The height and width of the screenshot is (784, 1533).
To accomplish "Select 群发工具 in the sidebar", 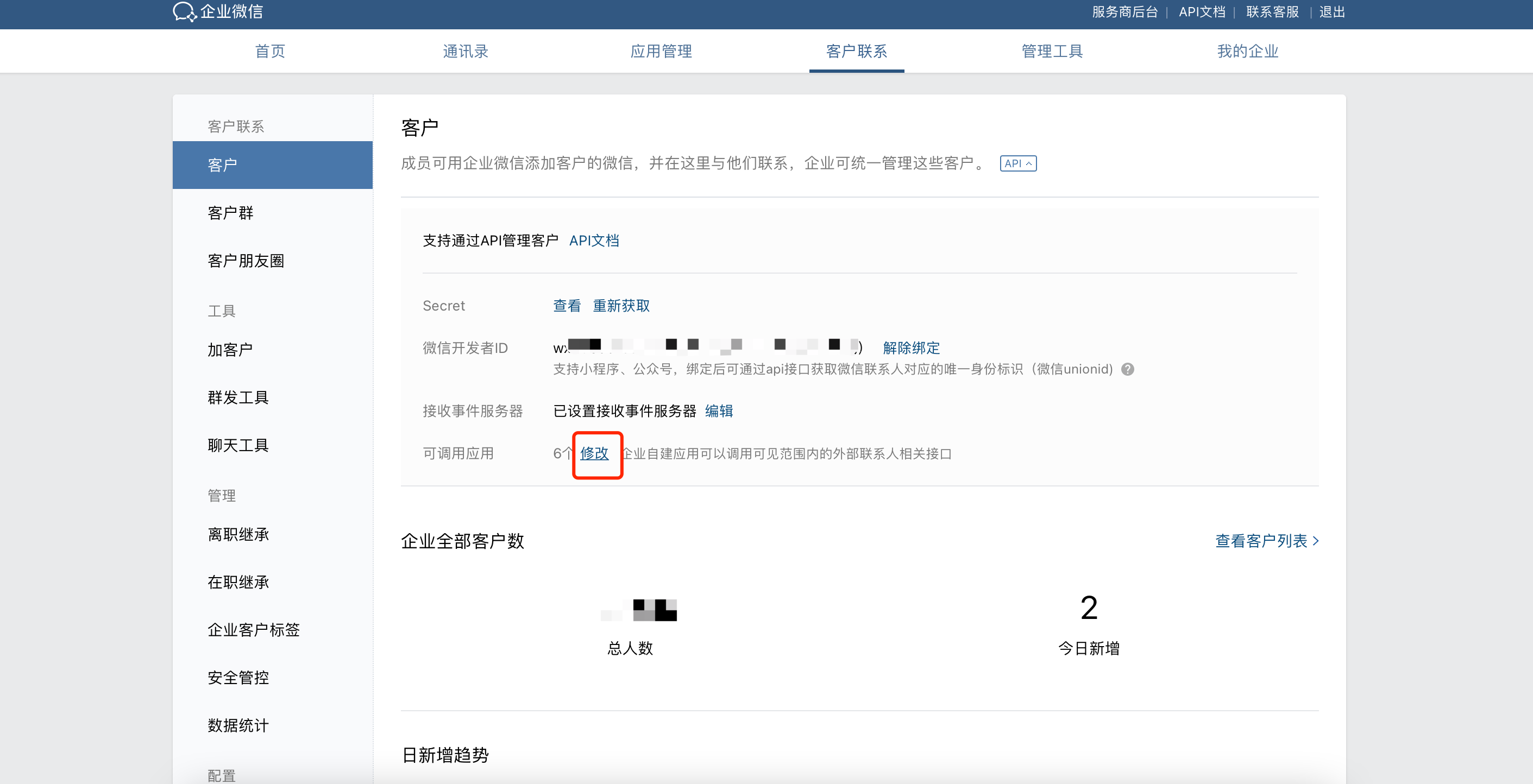I will click(x=238, y=397).
